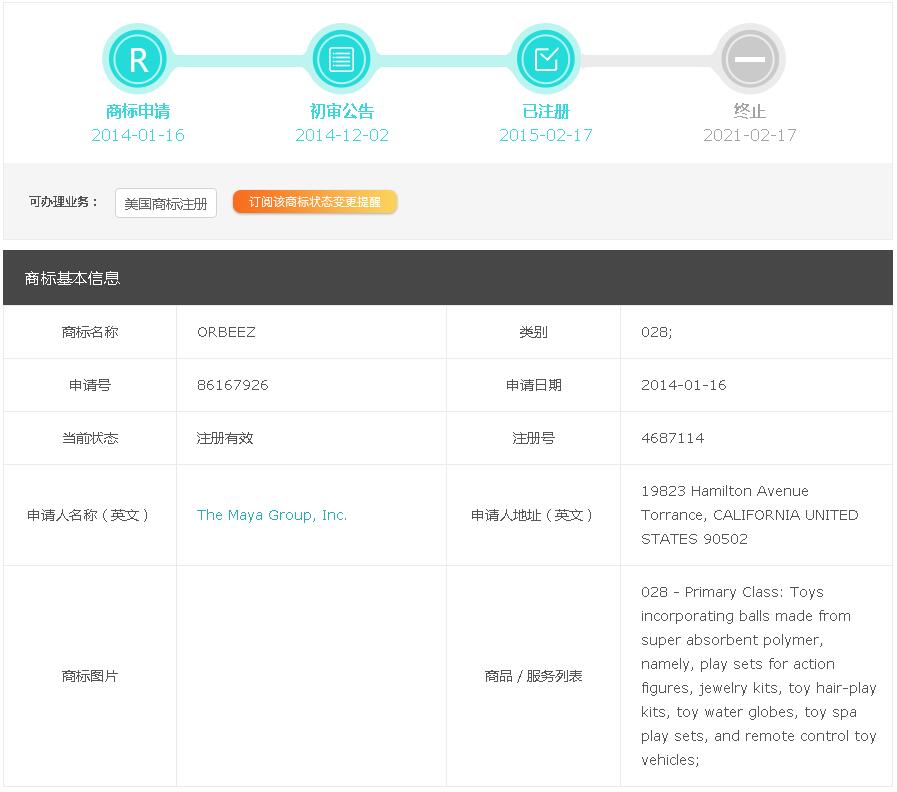The image size is (897, 792).
Task: Click the 申请人名称（英文） label
Action: (89, 515)
